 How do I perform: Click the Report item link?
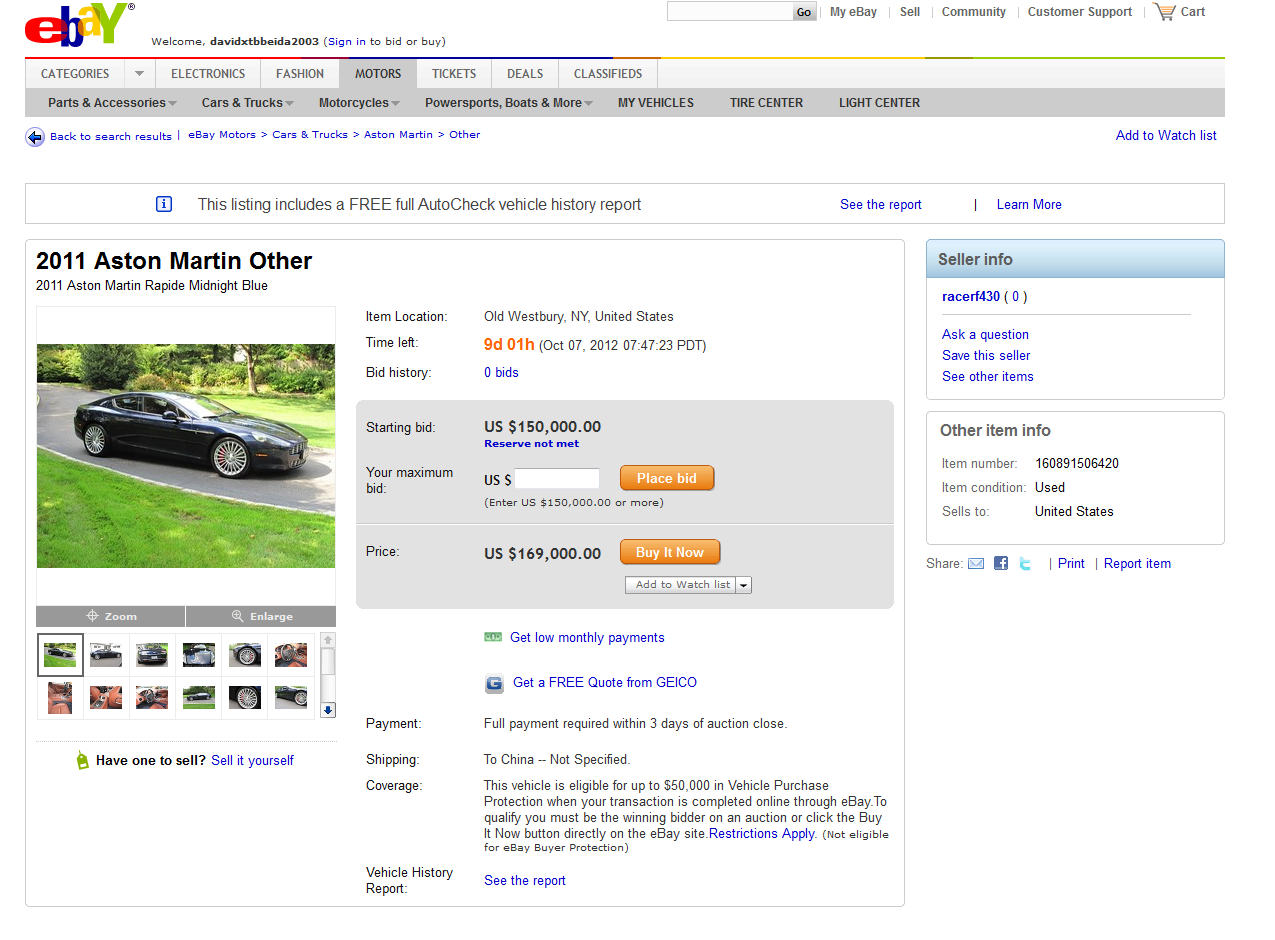(1137, 564)
